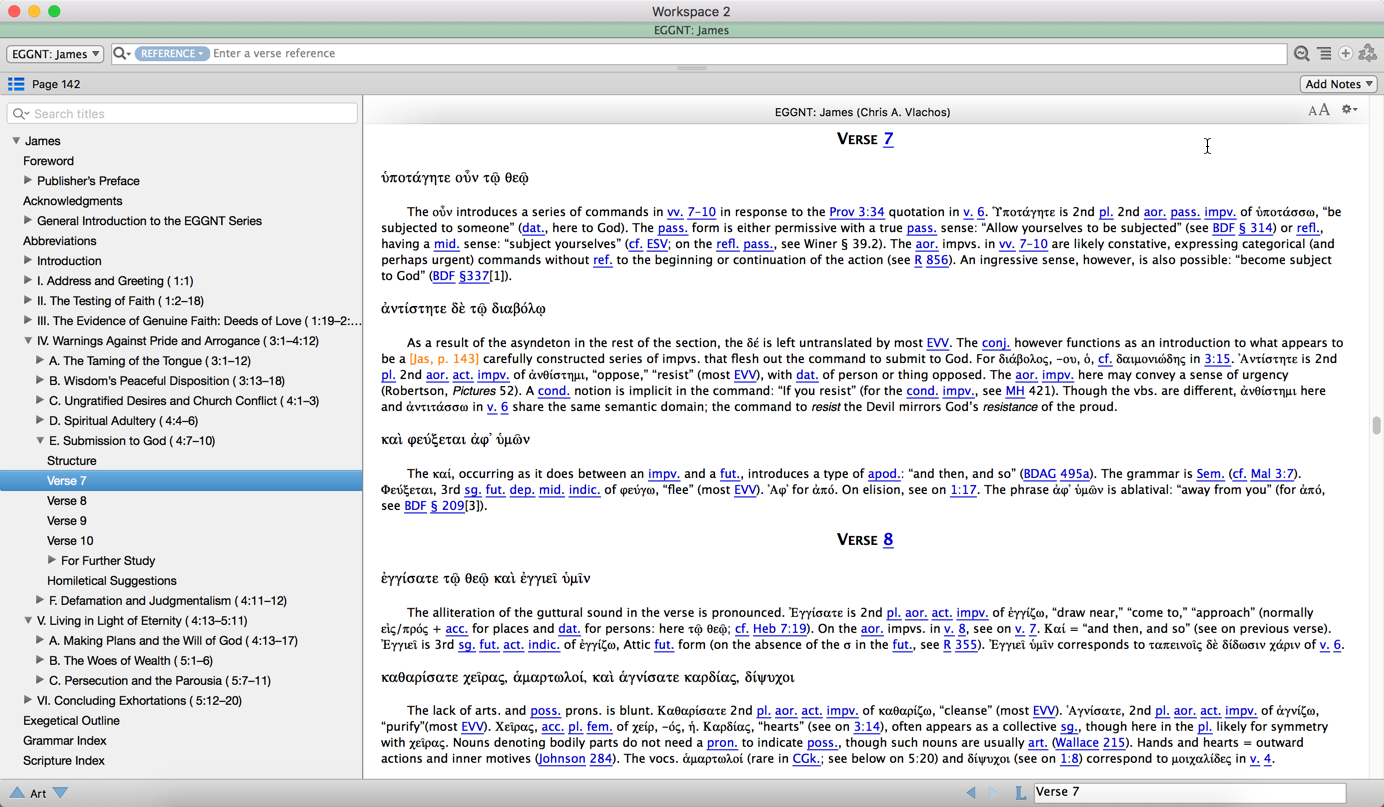Click the Page 142 label
The height and width of the screenshot is (807, 1384).
click(x=56, y=84)
